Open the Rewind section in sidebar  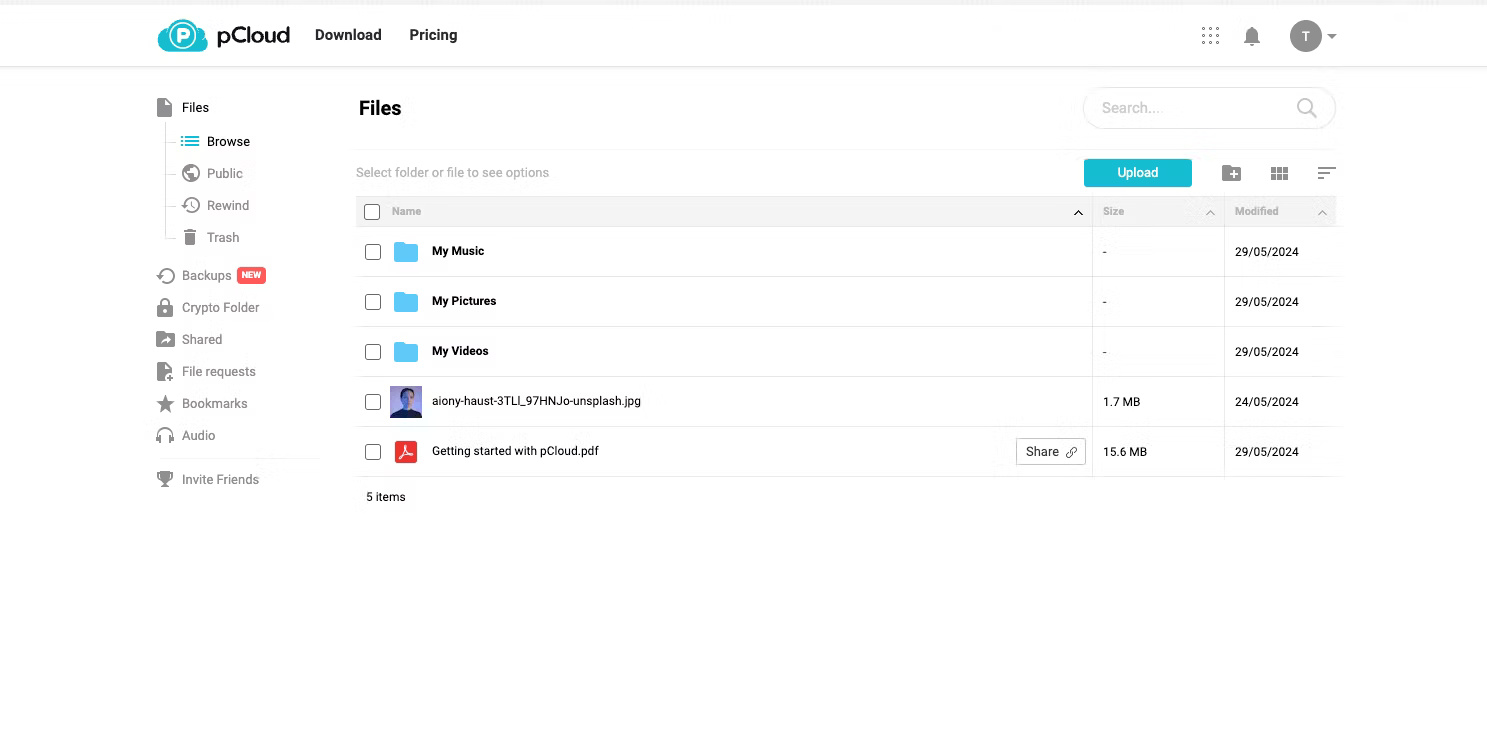[x=228, y=205]
